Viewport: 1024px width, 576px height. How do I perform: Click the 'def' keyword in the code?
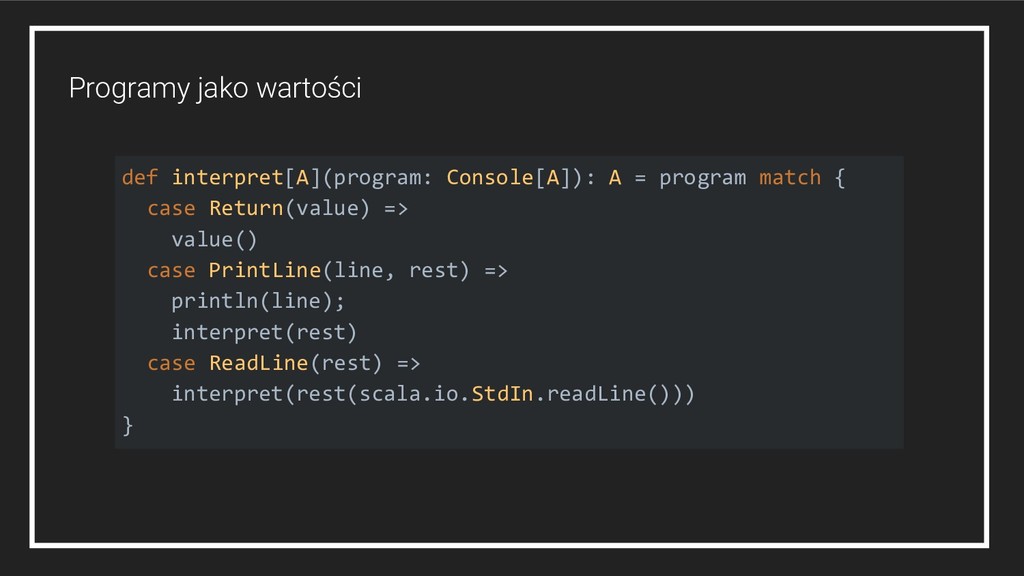click(x=139, y=178)
